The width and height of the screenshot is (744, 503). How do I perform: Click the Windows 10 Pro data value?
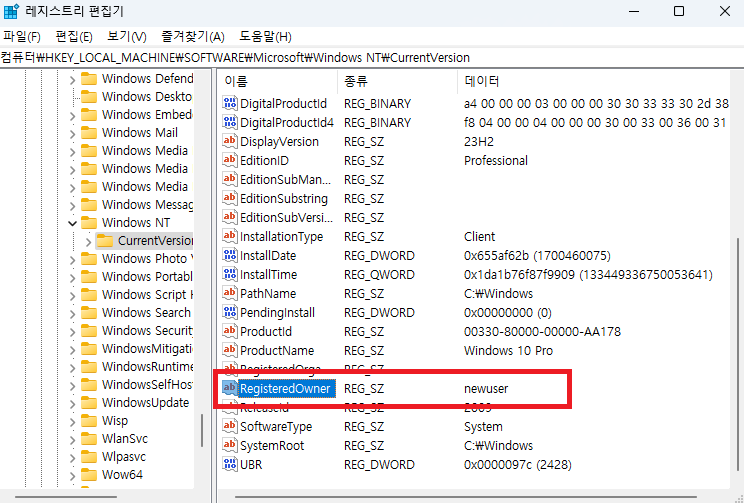[508, 351]
